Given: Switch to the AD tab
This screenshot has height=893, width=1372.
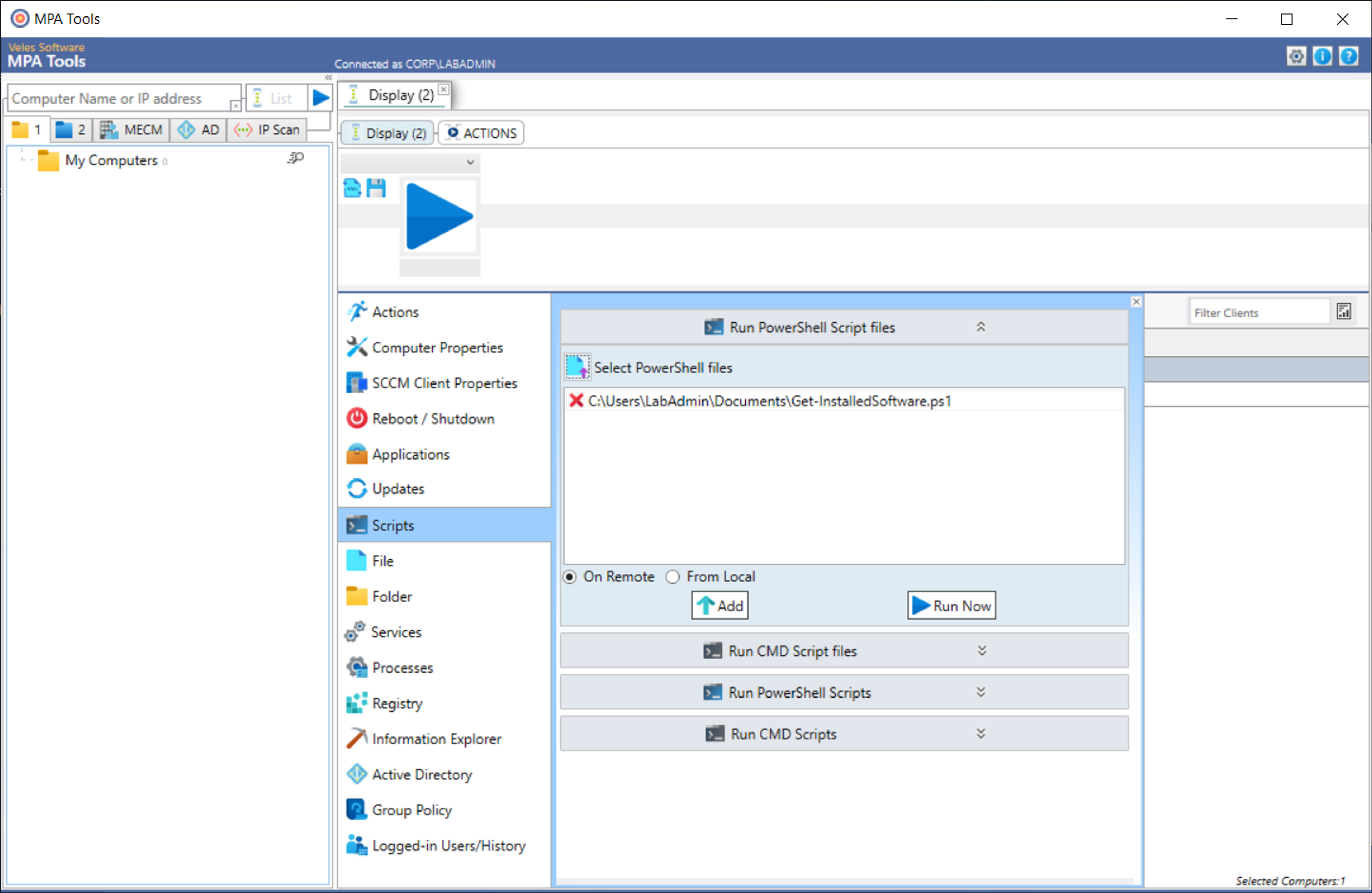Looking at the screenshot, I should (x=198, y=130).
